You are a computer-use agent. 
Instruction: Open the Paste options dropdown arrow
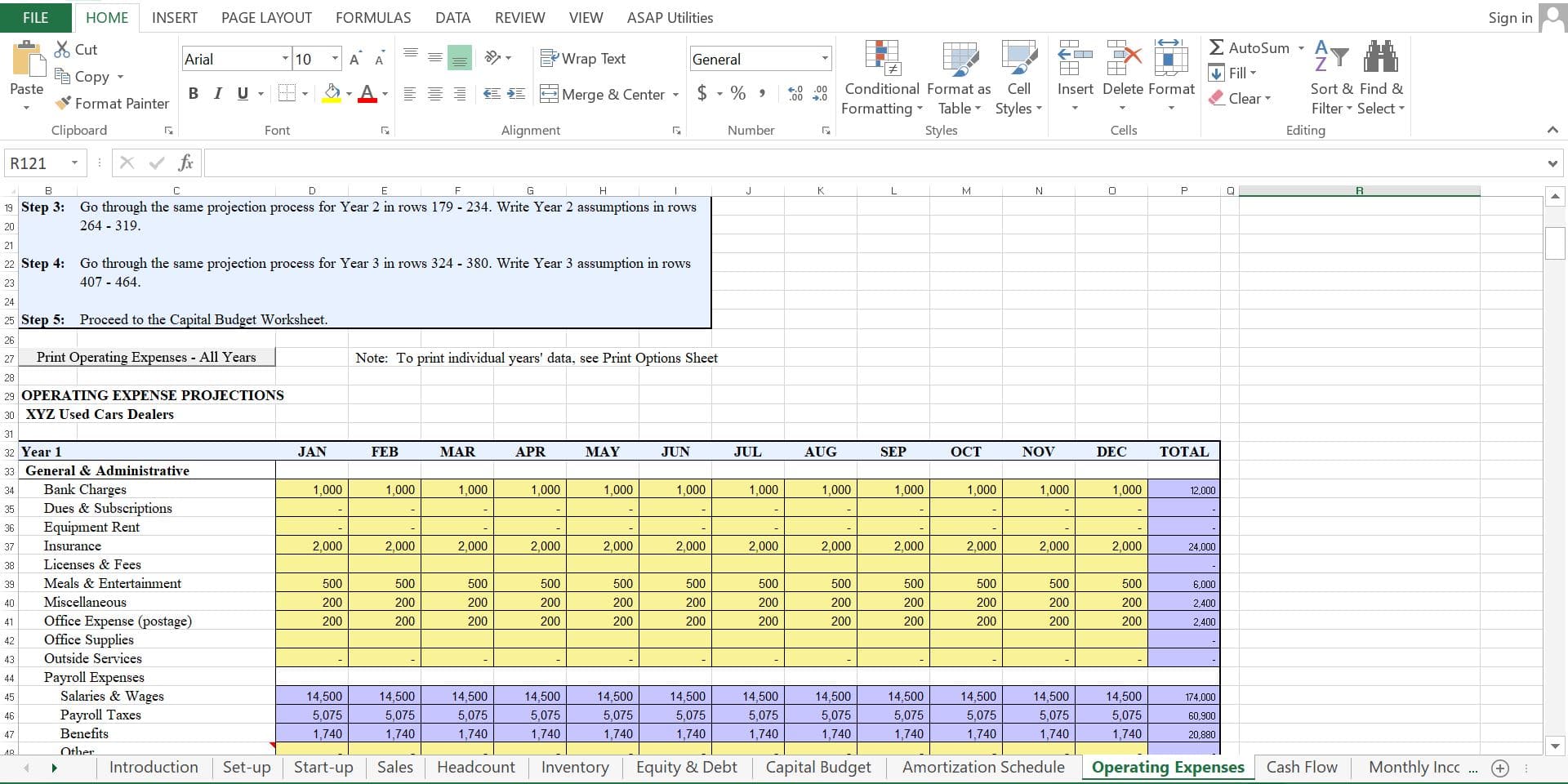(x=26, y=108)
